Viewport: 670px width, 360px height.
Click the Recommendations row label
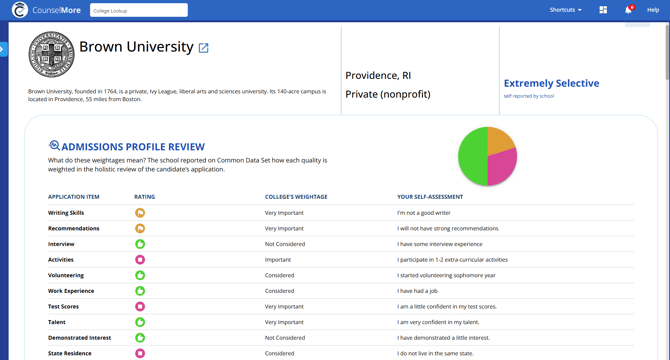tap(73, 228)
